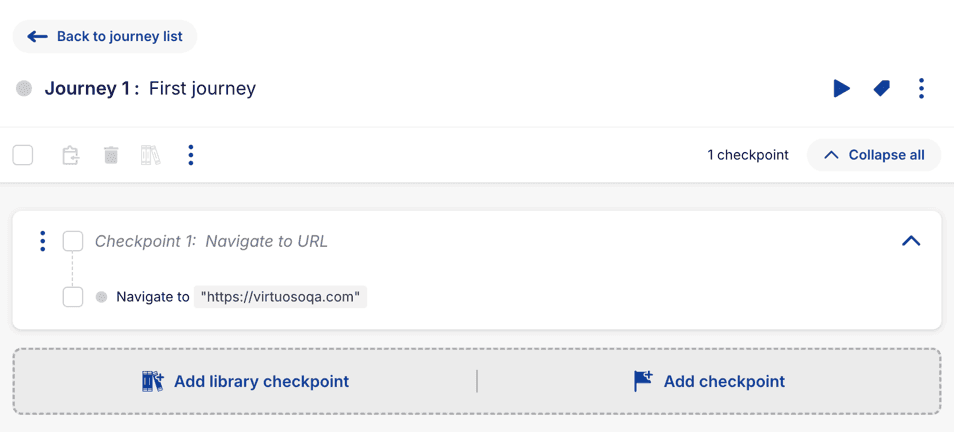954x432 pixels.
Task: Open journey tags via the tag icon
Action: coord(881,89)
